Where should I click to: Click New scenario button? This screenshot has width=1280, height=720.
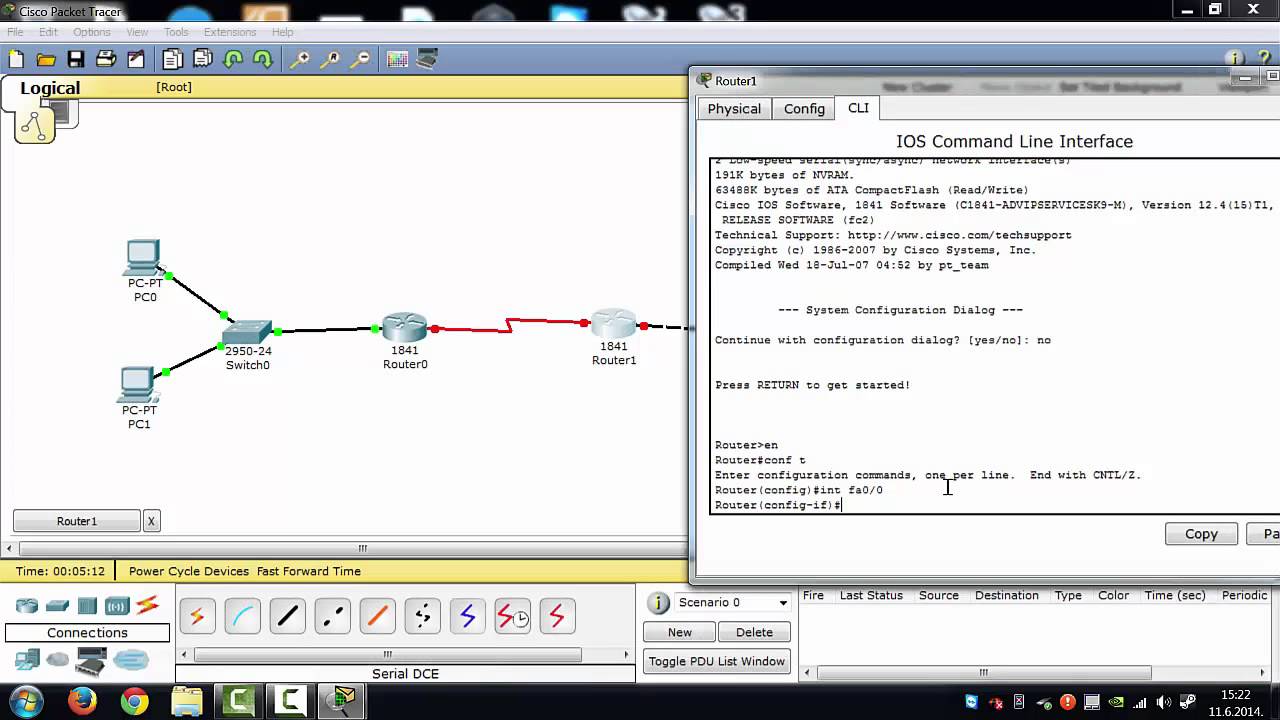coord(679,632)
